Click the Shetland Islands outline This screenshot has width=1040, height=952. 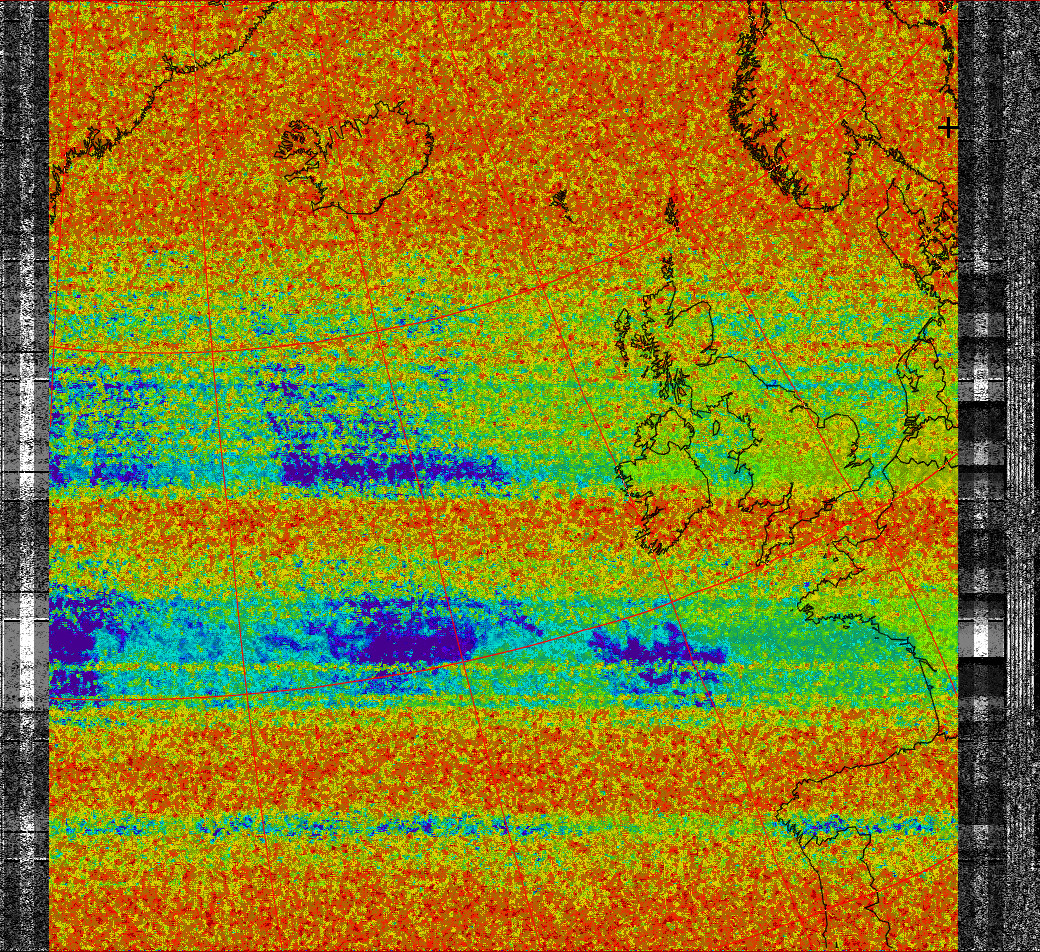coord(670,214)
